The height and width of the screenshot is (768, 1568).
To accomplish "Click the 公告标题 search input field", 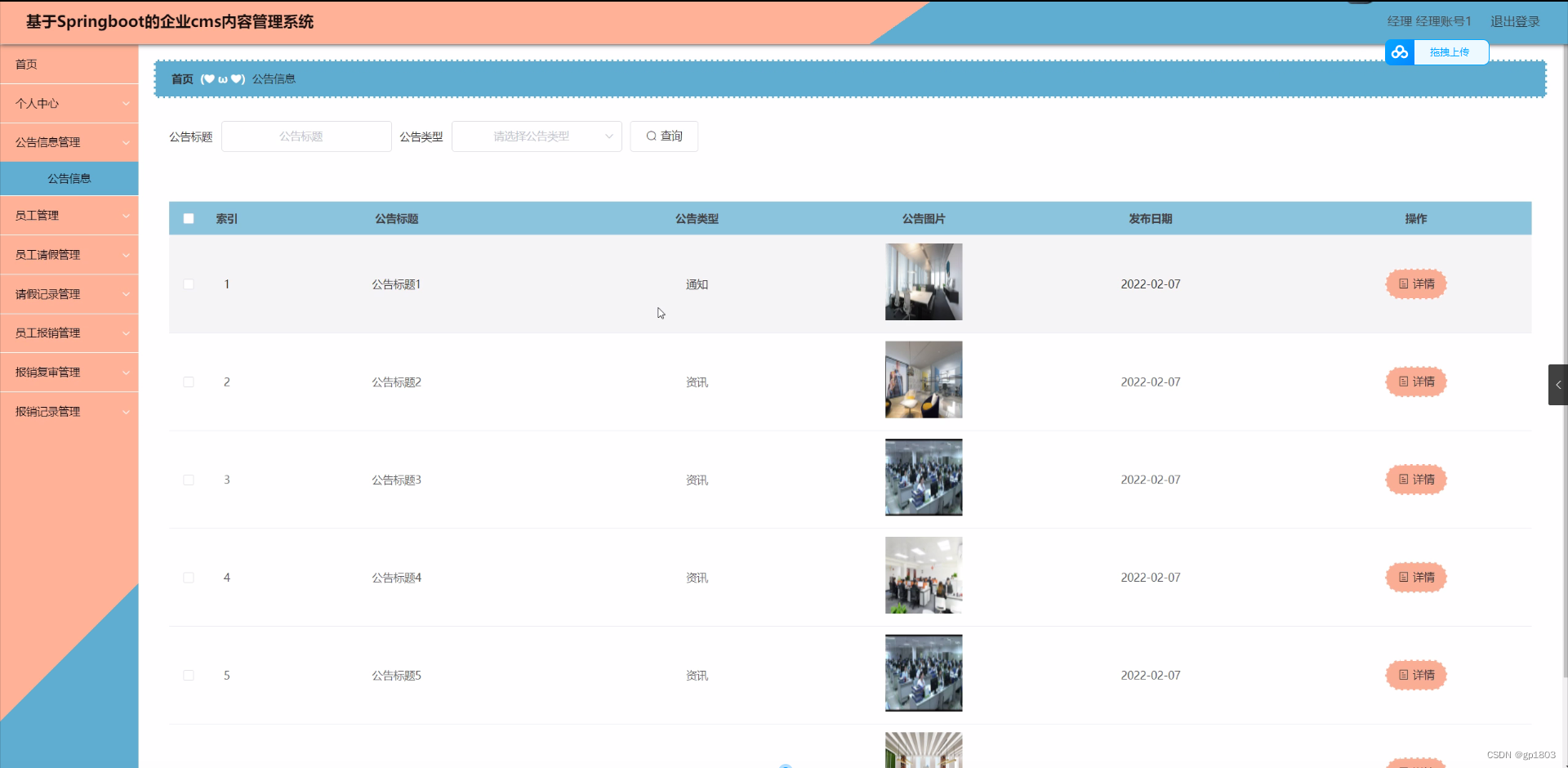I will pos(305,136).
